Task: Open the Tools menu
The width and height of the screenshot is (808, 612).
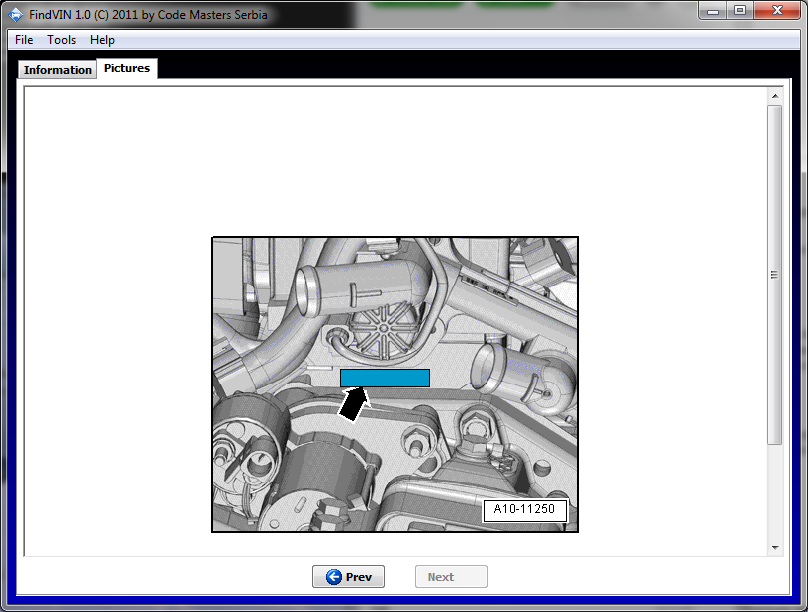Action: point(61,40)
